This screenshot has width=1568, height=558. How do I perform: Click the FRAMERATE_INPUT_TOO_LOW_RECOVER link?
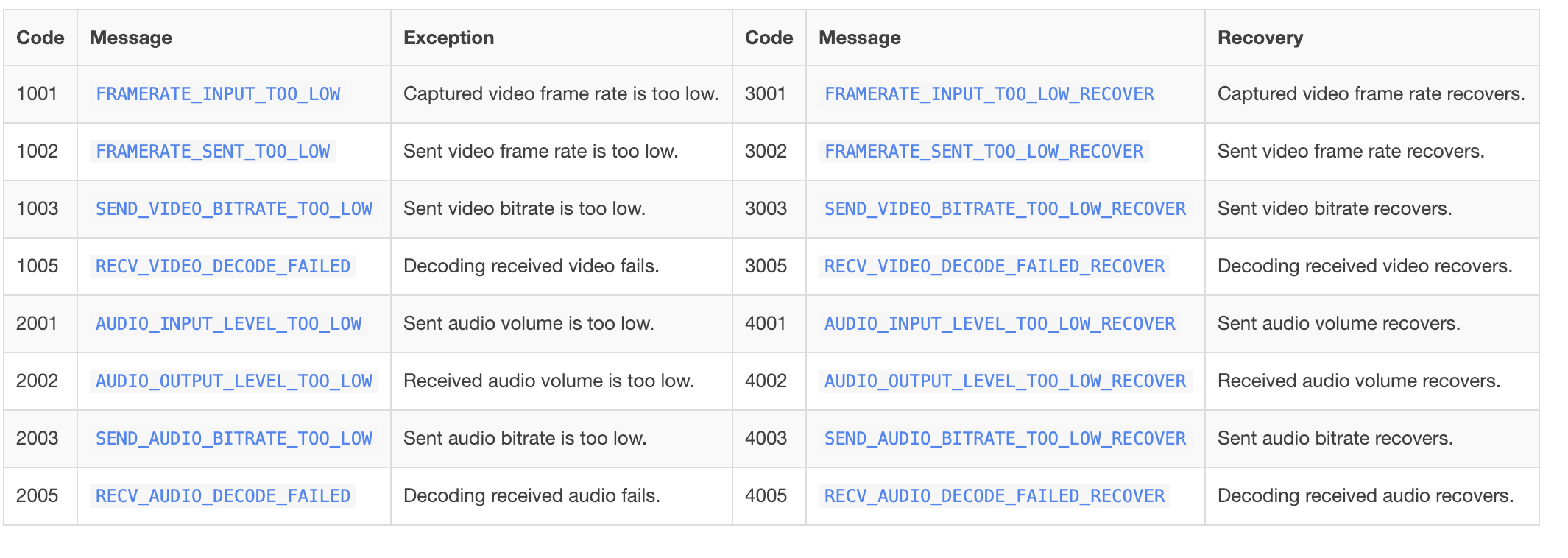pyautogui.click(x=989, y=94)
